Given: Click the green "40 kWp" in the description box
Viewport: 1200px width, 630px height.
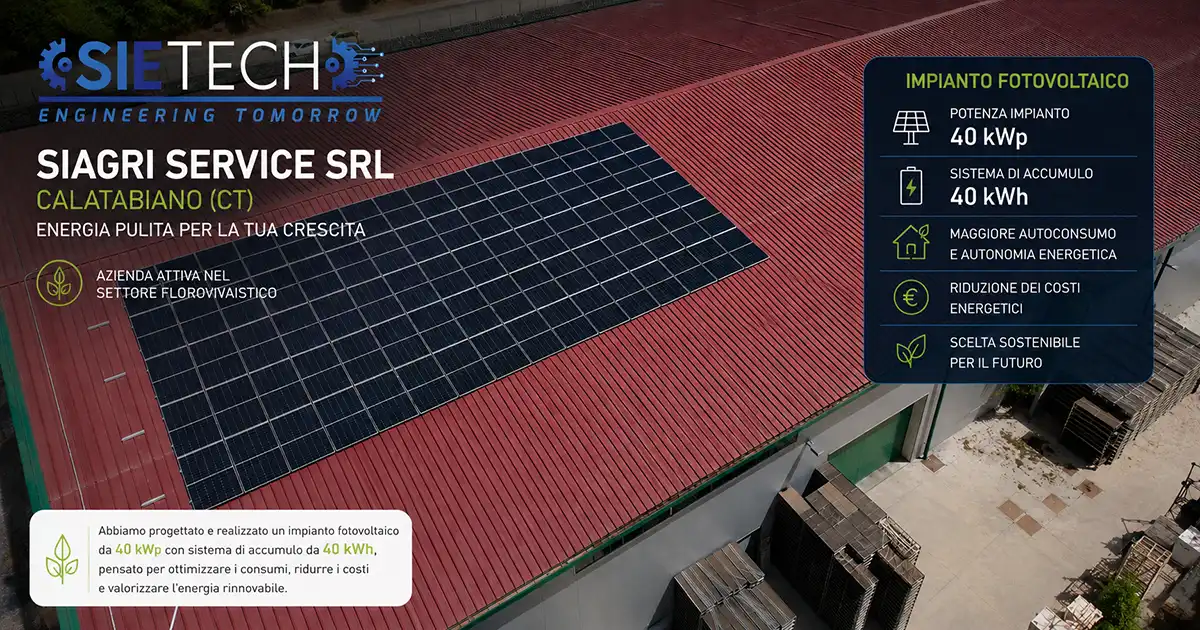Looking at the screenshot, I should [138, 551].
